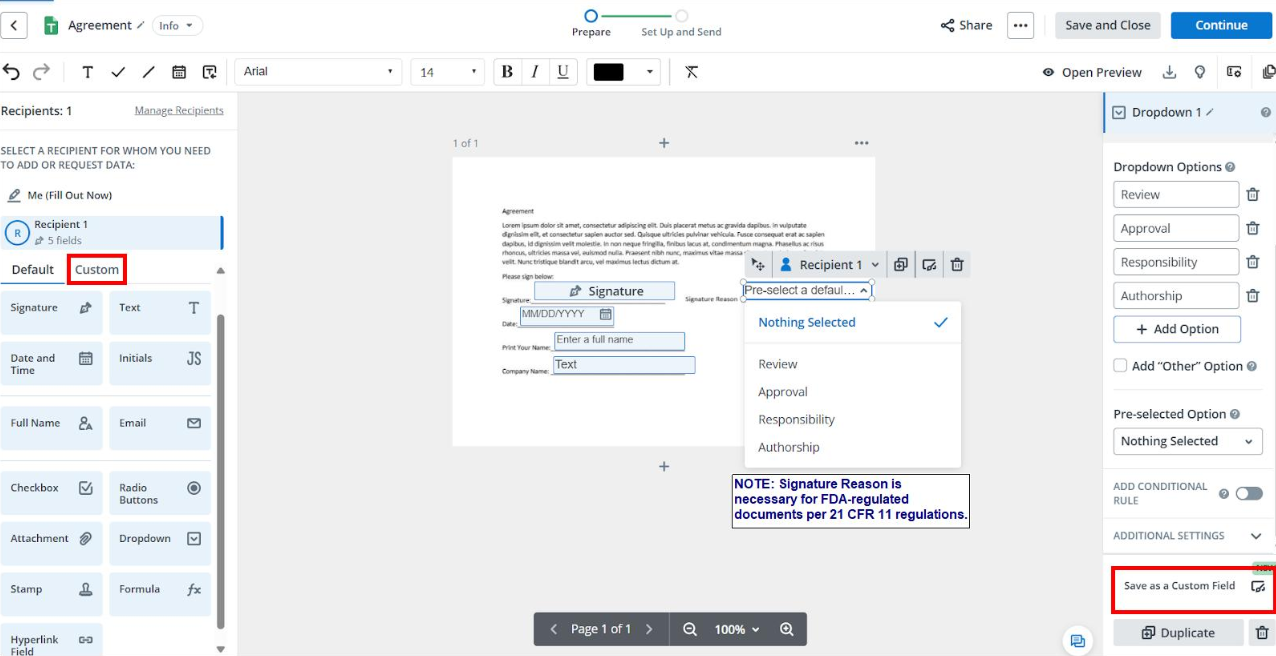Click the lightbulb tips icon
The image size is (1276, 656).
pyautogui.click(x=1200, y=72)
